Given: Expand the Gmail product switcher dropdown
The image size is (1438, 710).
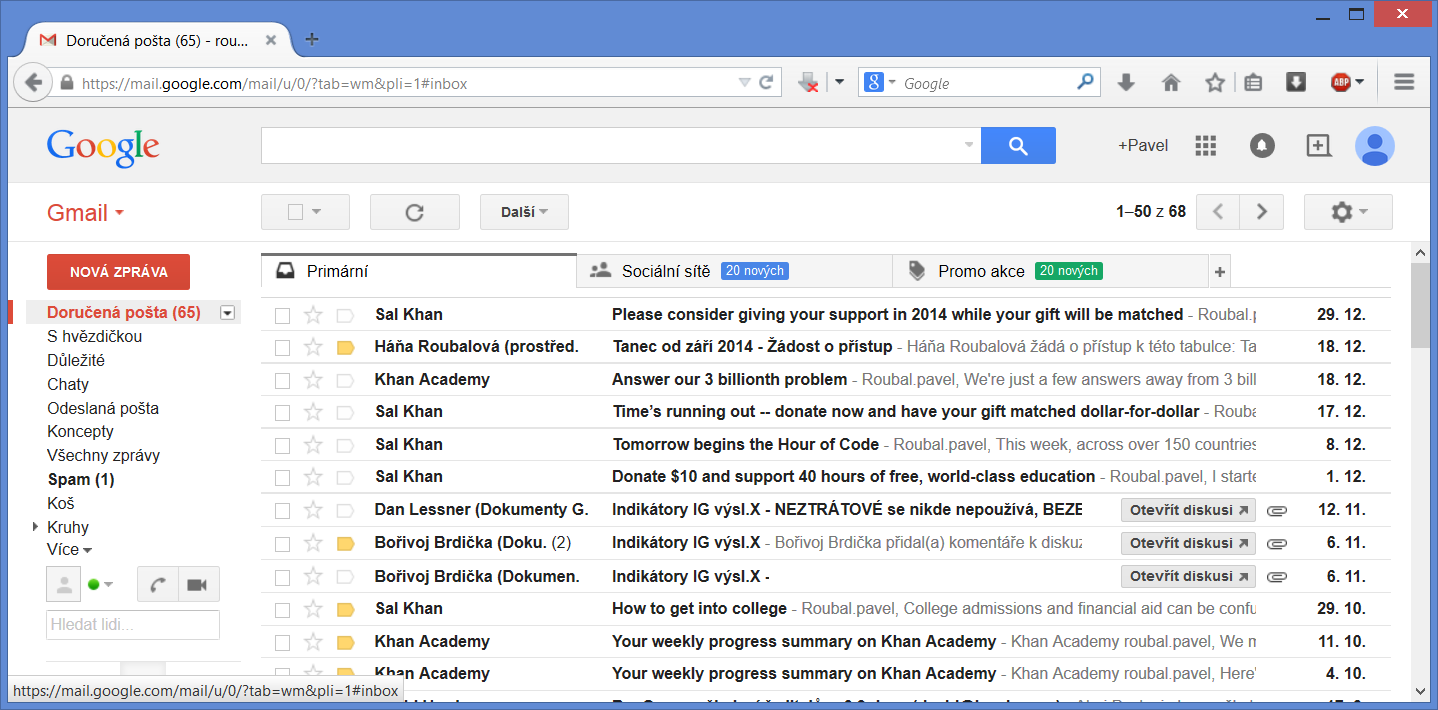Looking at the screenshot, I should coord(86,213).
